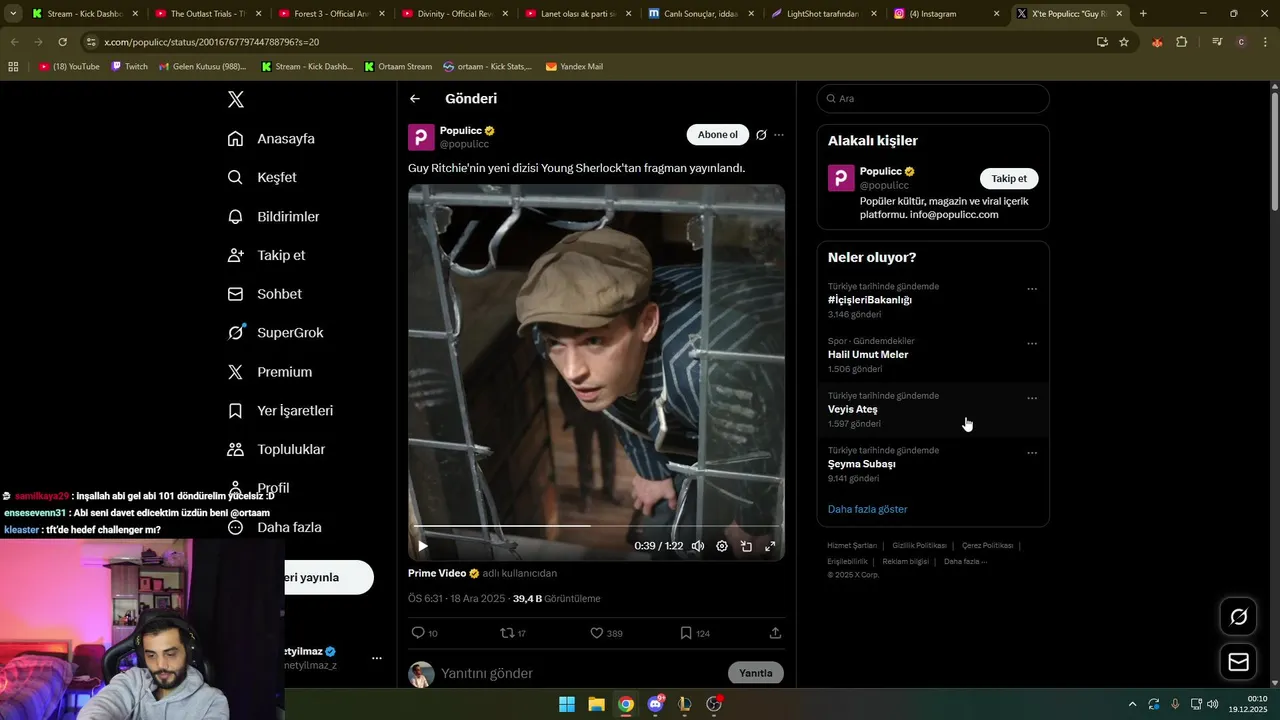The height and width of the screenshot is (720, 1280).
Task: Click the share post icon
Action: coord(775,633)
